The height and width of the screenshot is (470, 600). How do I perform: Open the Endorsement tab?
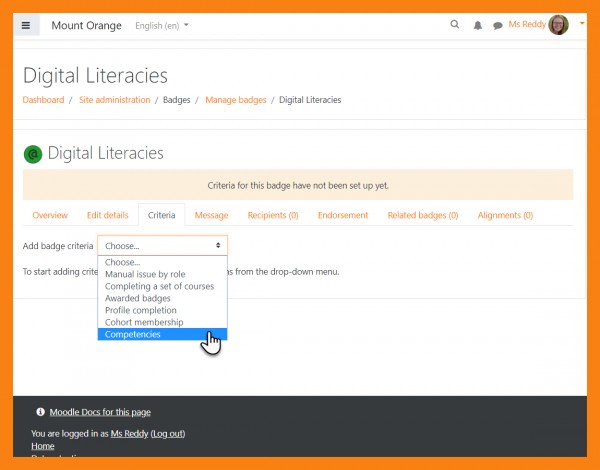click(x=343, y=215)
